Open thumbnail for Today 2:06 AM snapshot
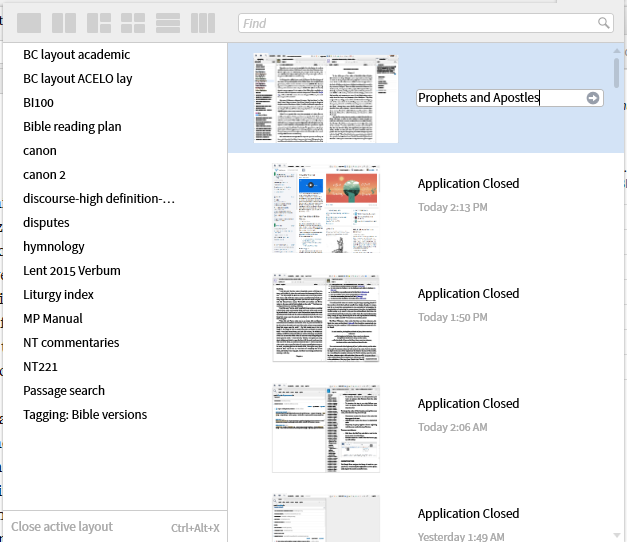Viewport: 627px width, 542px height. pos(326,428)
